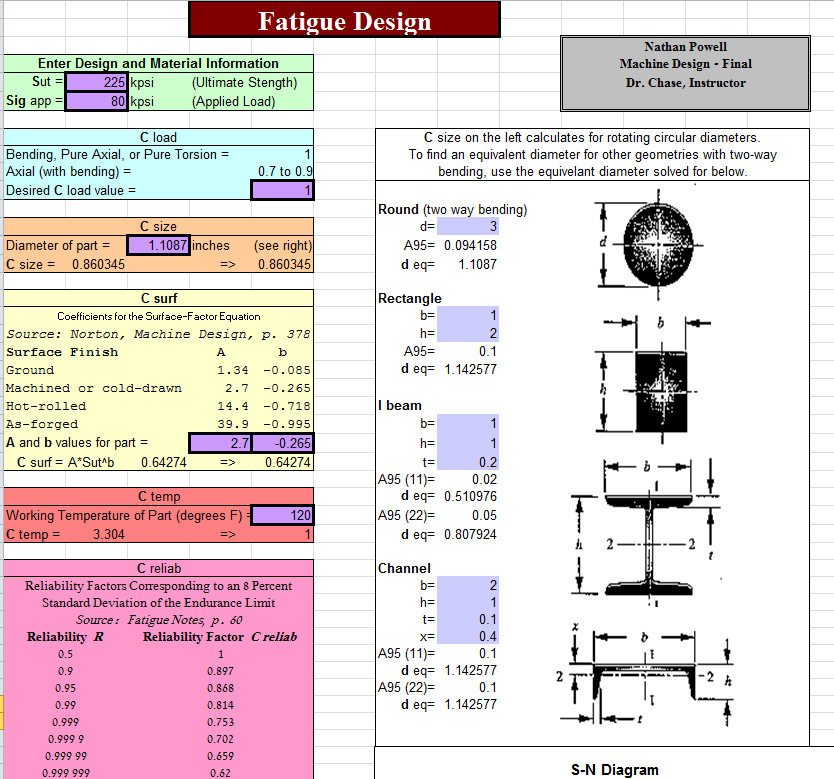Image resolution: width=834 pixels, height=779 pixels.
Task: Click the Working Temperature cell showing 120
Action: 283,515
